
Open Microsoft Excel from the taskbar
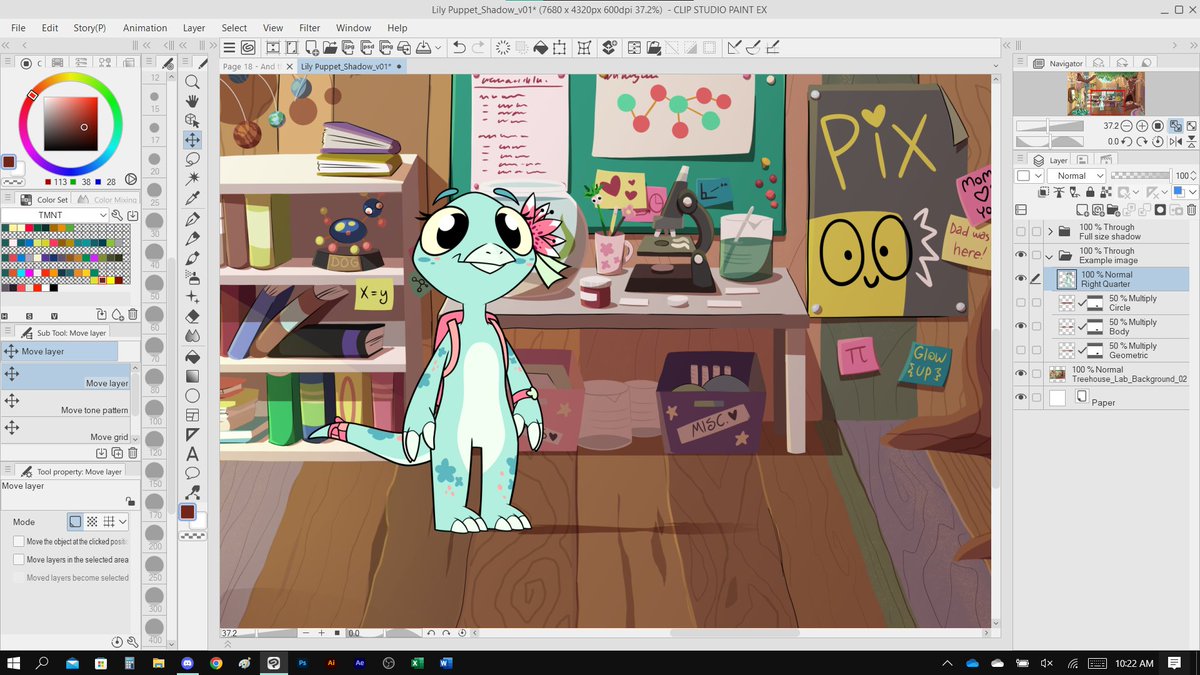pos(417,663)
